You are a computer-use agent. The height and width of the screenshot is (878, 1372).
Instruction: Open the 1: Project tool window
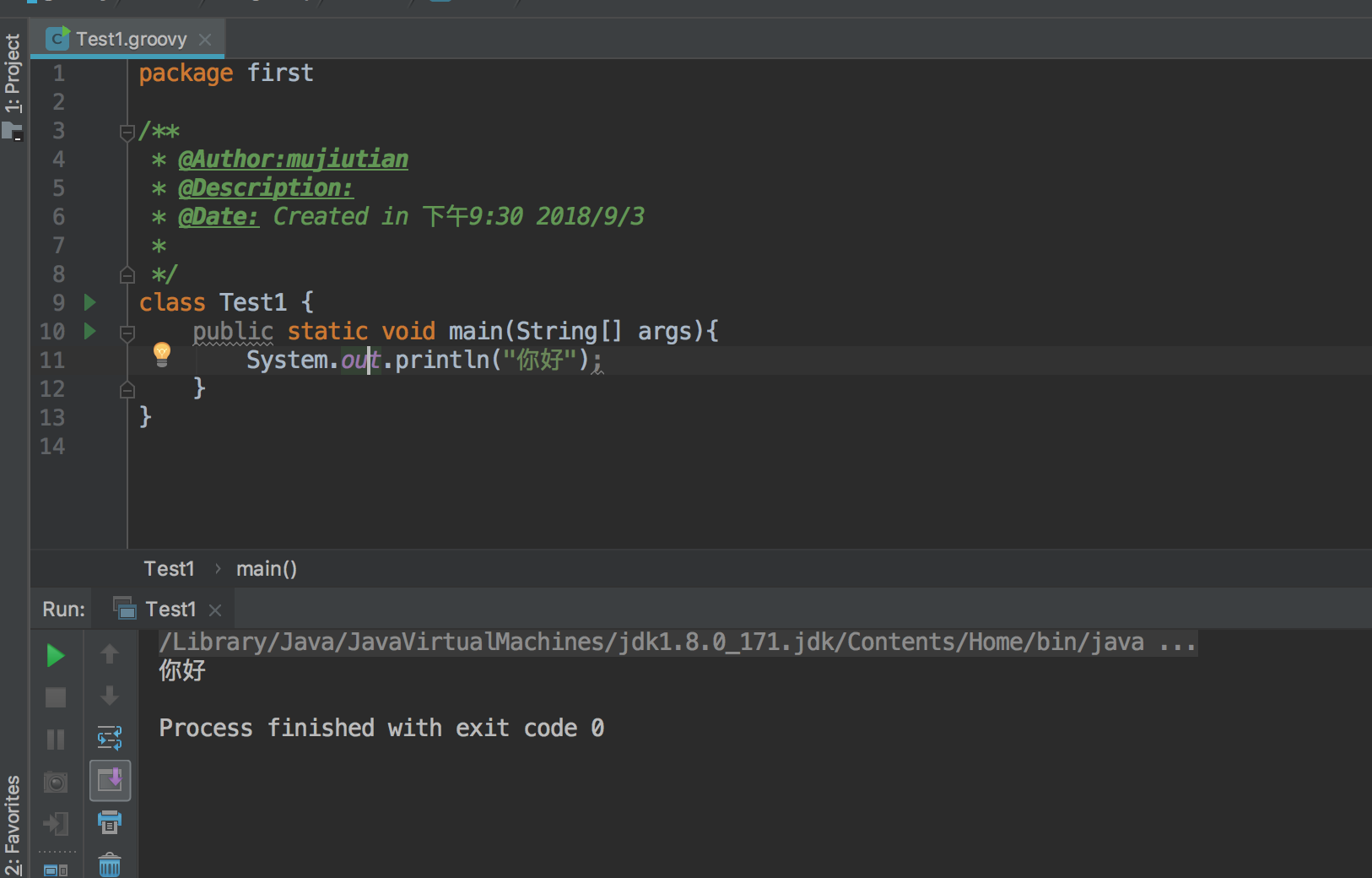click(x=13, y=73)
